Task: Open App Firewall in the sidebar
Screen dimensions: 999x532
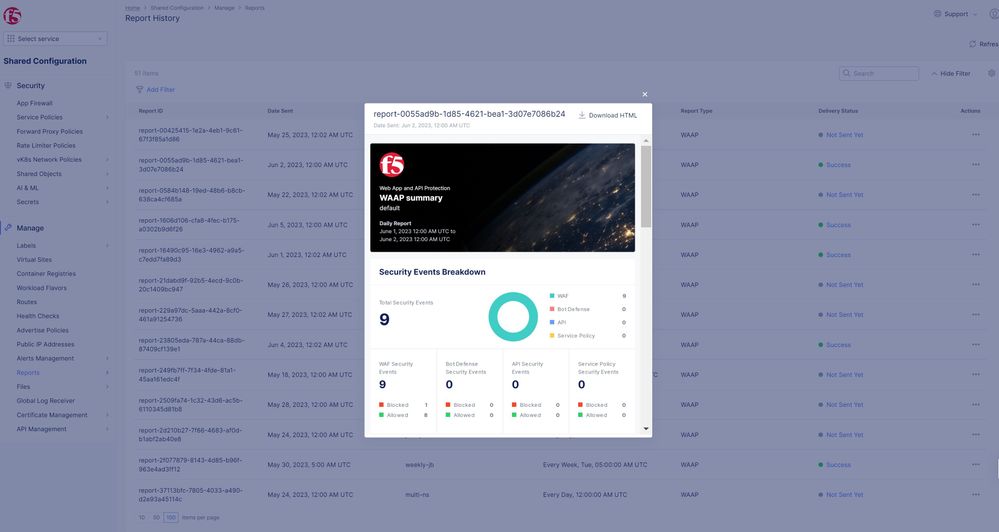Action: tap(34, 103)
